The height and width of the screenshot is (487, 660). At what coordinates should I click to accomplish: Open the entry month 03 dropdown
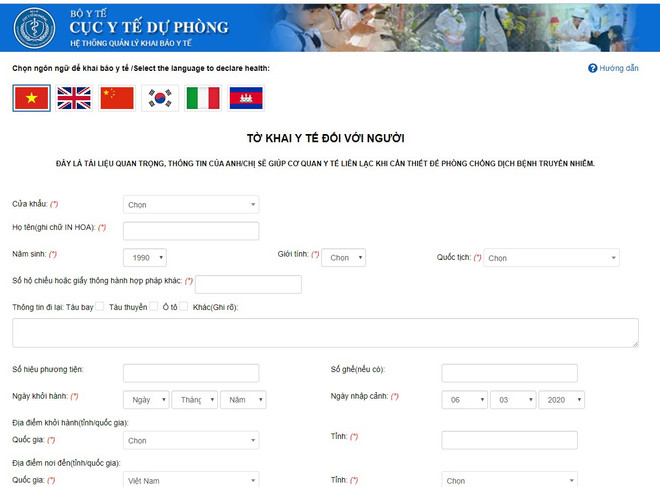513,400
